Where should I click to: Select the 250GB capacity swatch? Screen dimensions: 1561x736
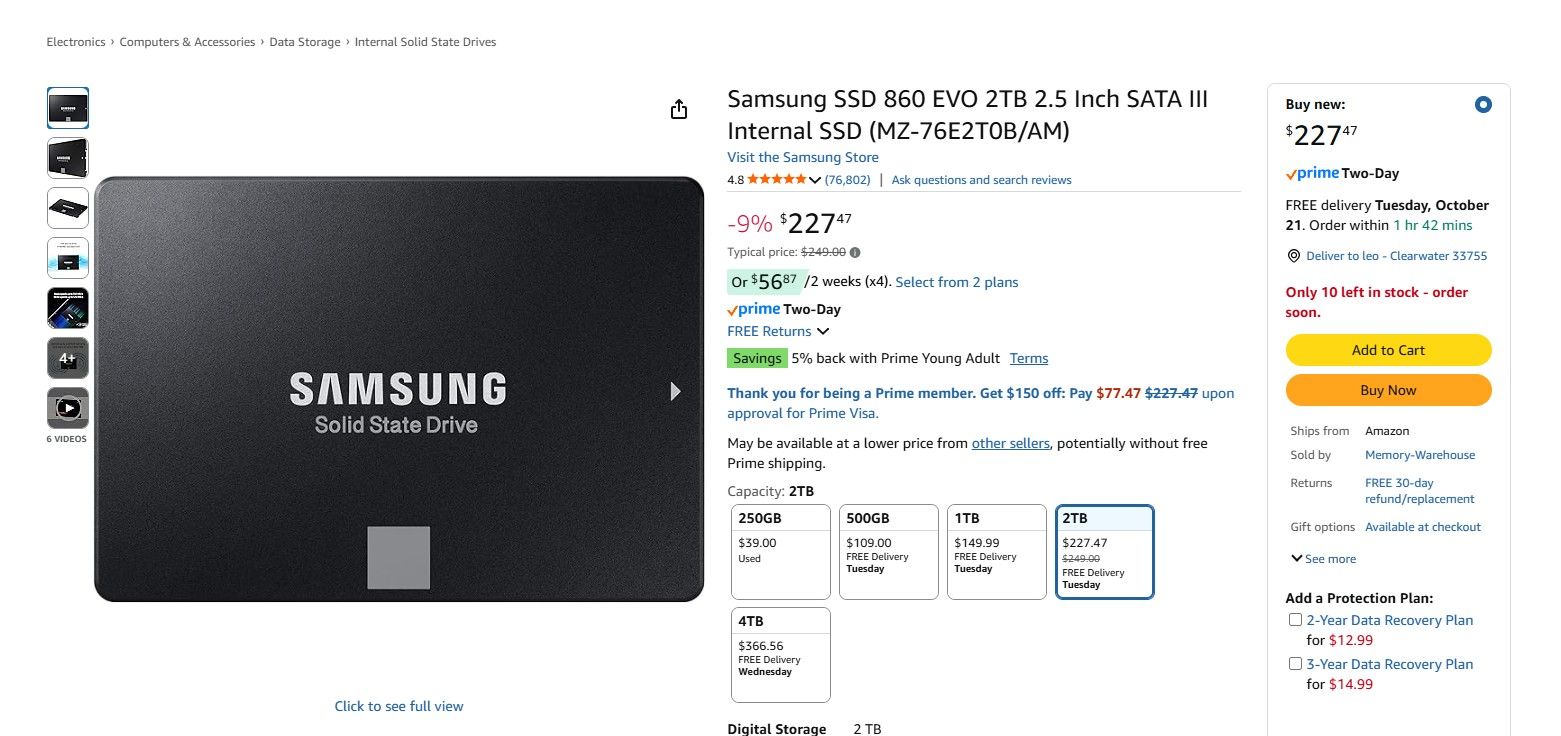pos(780,551)
